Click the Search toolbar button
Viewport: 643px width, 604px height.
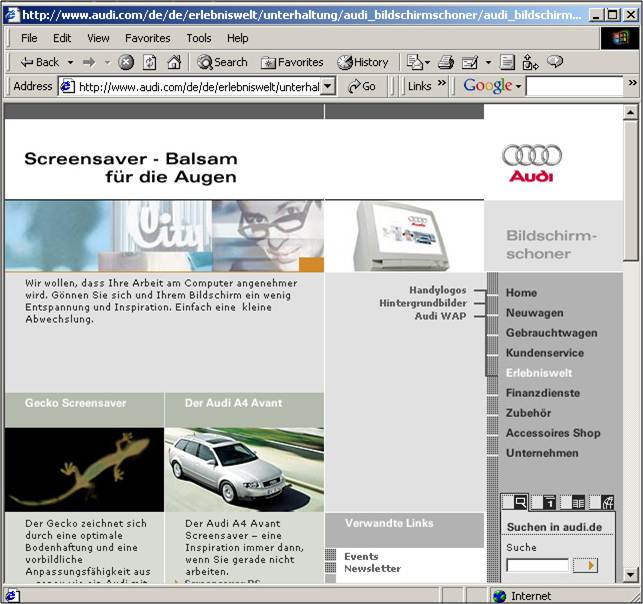222,62
